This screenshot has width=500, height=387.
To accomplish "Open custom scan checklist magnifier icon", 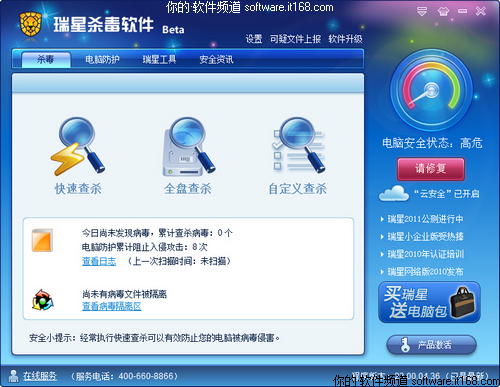I will (299, 145).
